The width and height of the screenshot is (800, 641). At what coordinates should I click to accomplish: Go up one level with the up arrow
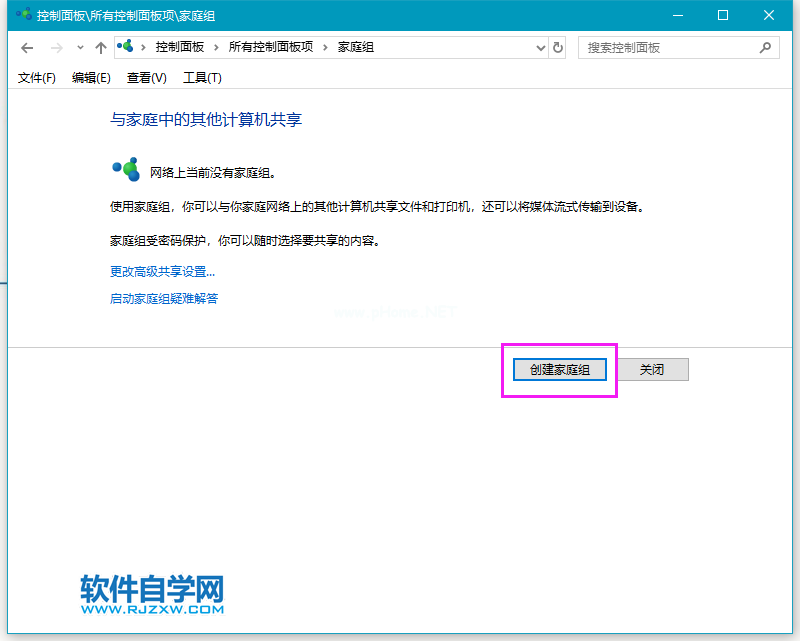100,48
